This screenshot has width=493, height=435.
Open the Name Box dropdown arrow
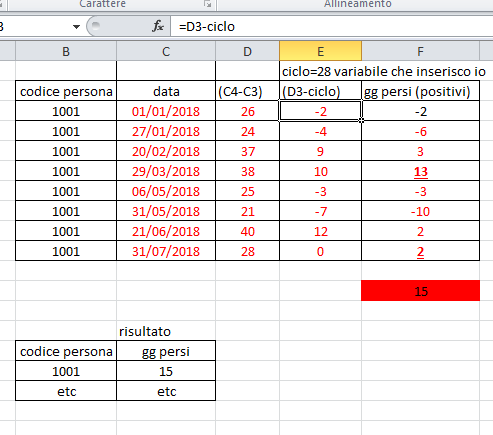pos(76,27)
